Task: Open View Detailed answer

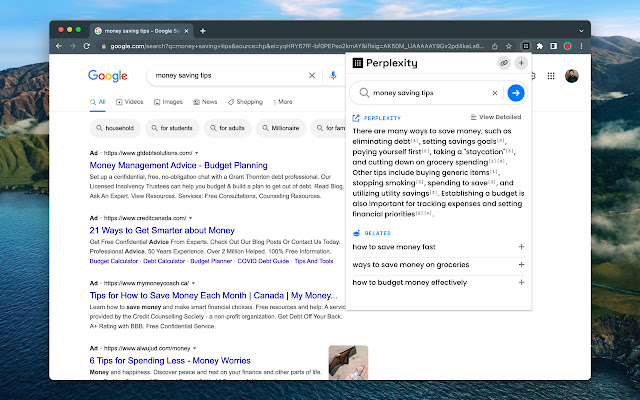Action: coord(496,117)
